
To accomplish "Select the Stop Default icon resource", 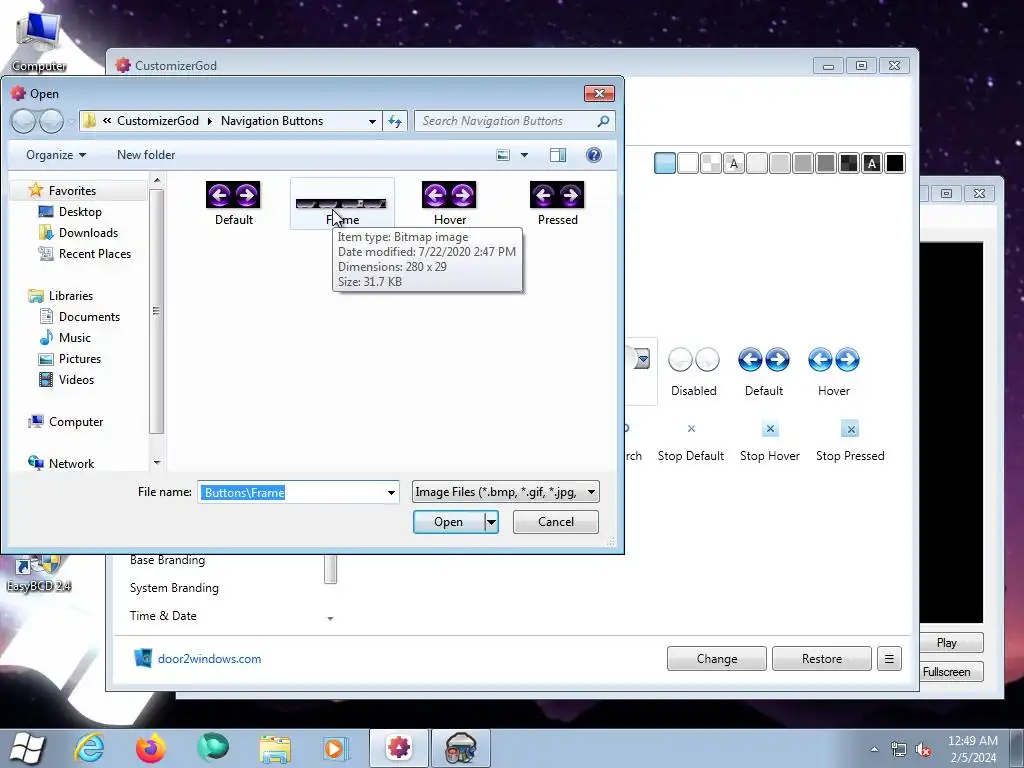I will pyautogui.click(x=691, y=441).
